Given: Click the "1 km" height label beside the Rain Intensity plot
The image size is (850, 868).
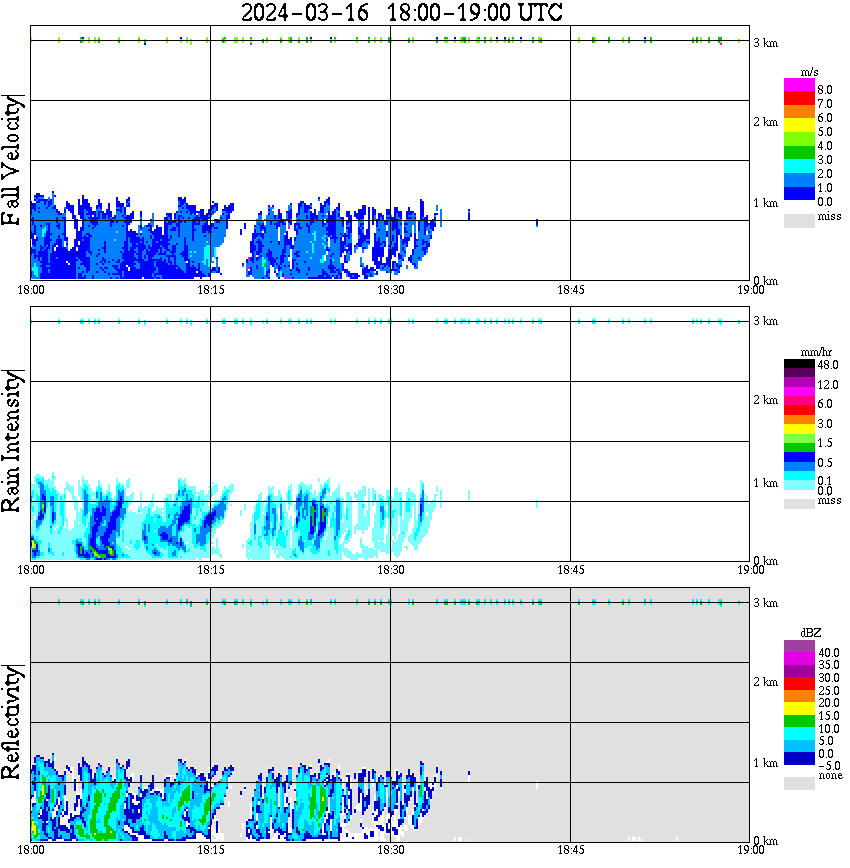Looking at the screenshot, I should tap(766, 483).
